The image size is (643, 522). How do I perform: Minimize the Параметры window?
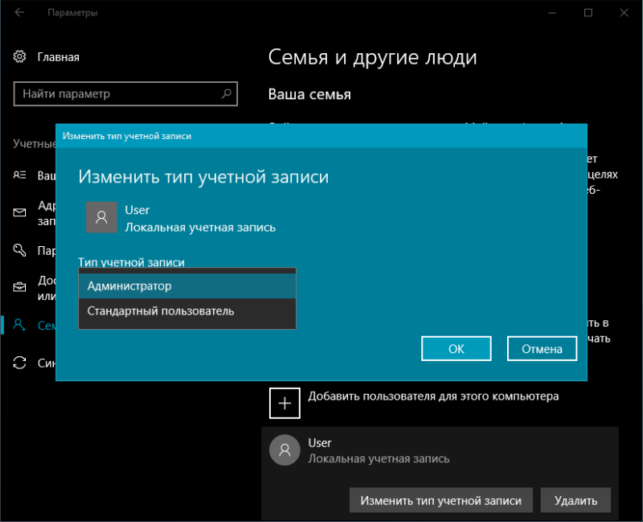click(x=552, y=13)
